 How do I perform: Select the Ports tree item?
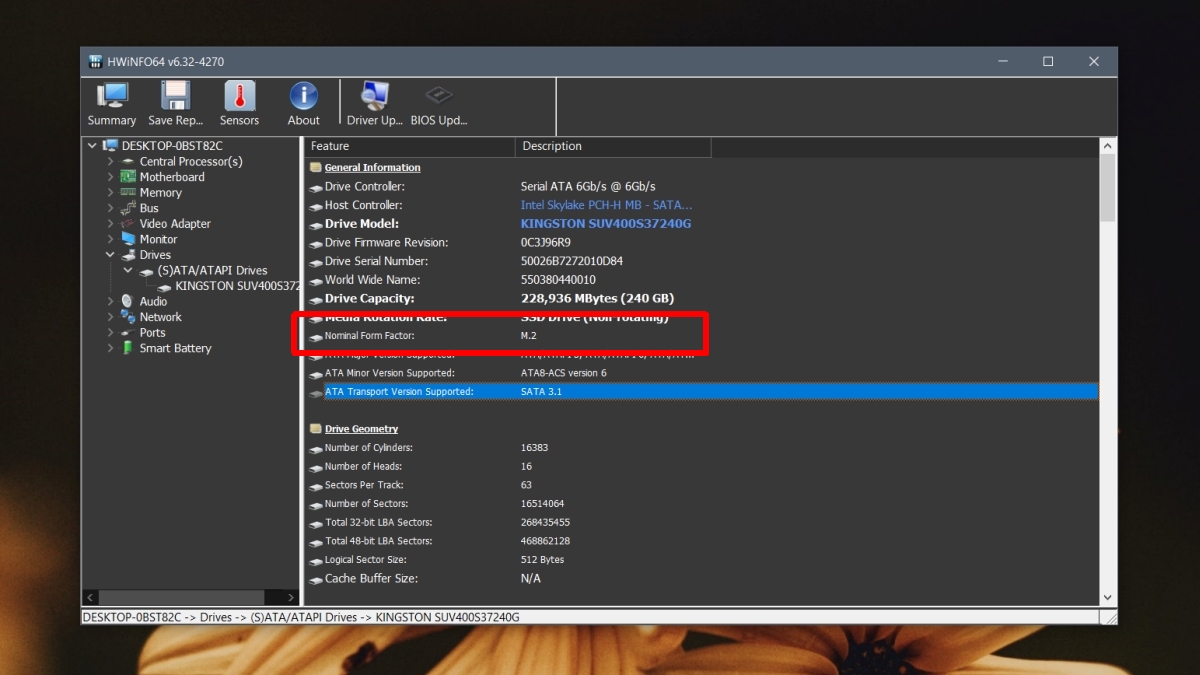152,333
